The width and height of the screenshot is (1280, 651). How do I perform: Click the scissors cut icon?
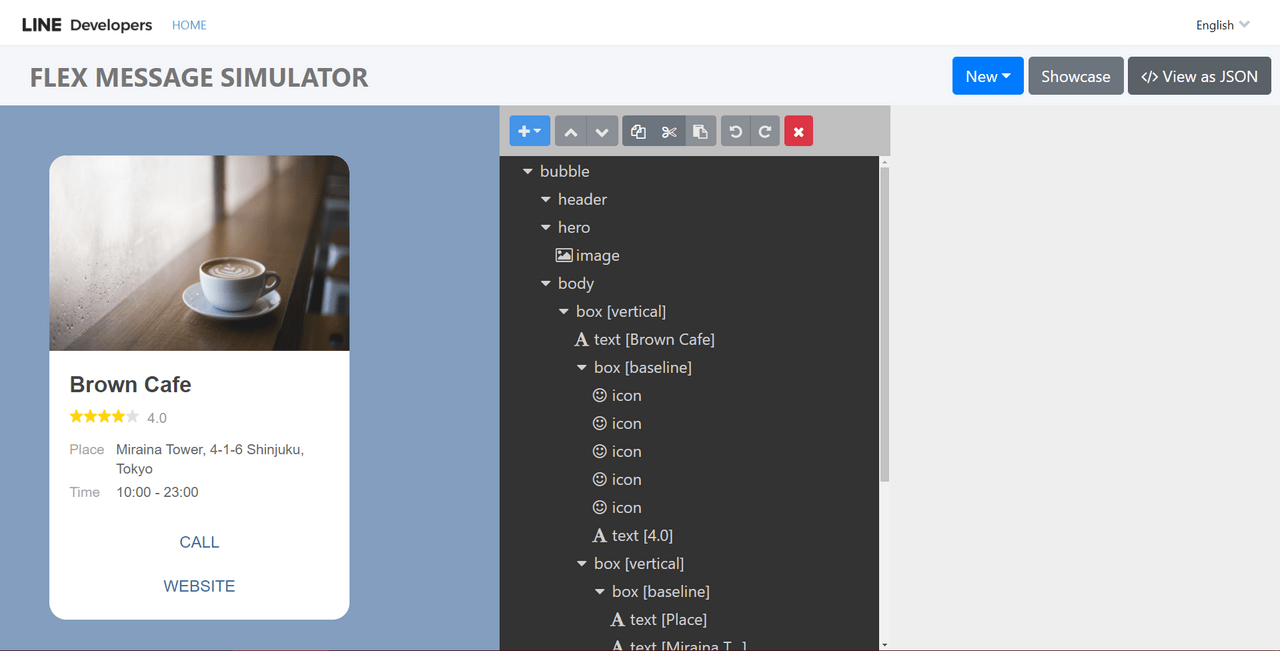tap(669, 131)
